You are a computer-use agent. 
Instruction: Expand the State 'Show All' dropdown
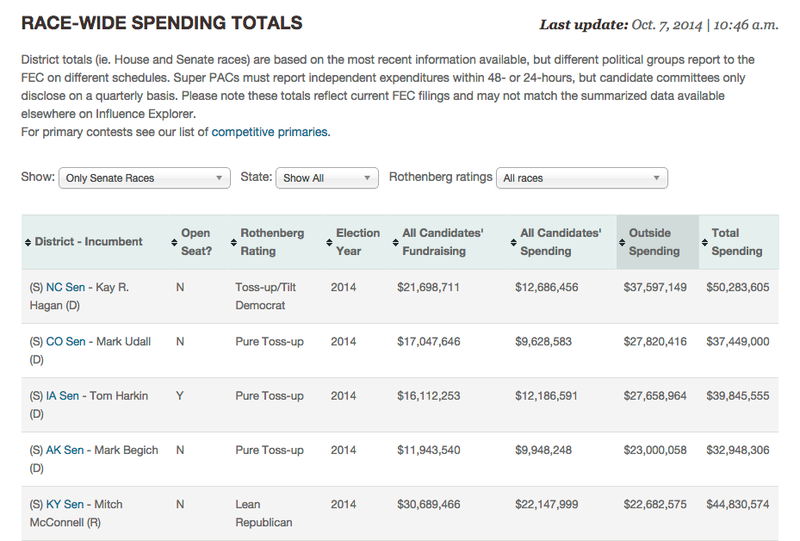(327, 178)
